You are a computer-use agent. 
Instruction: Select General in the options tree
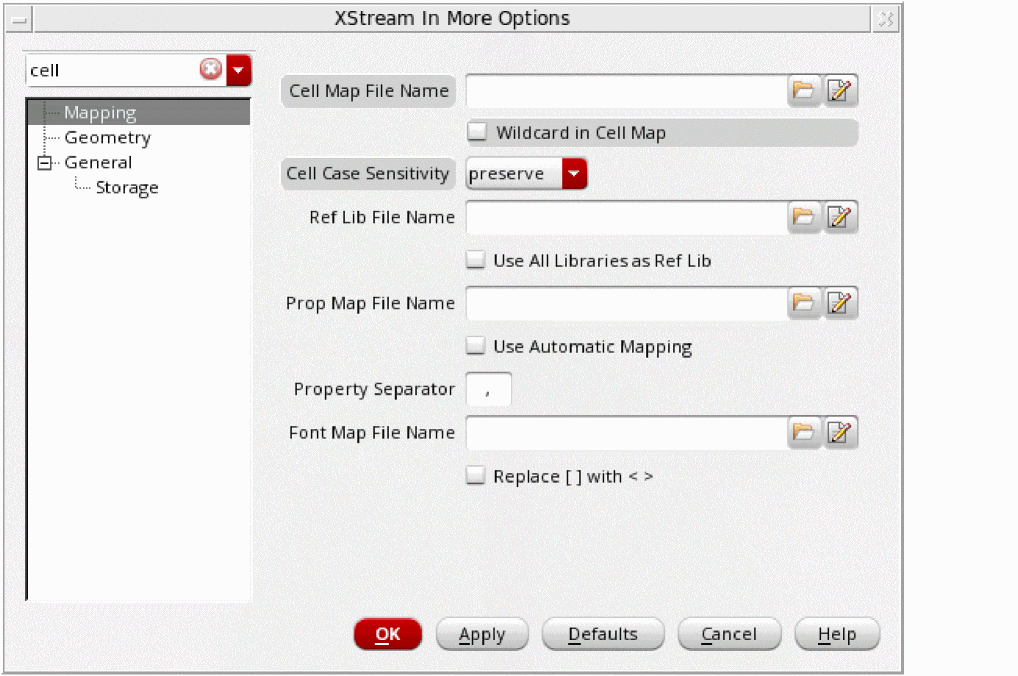point(98,162)
